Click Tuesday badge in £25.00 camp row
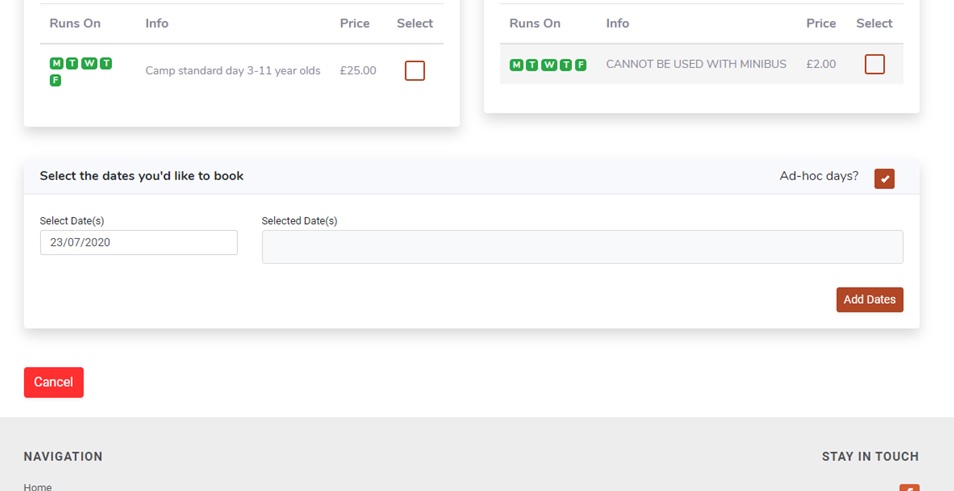The width and height of the screenshot is (954, 491). pos(72,63)
